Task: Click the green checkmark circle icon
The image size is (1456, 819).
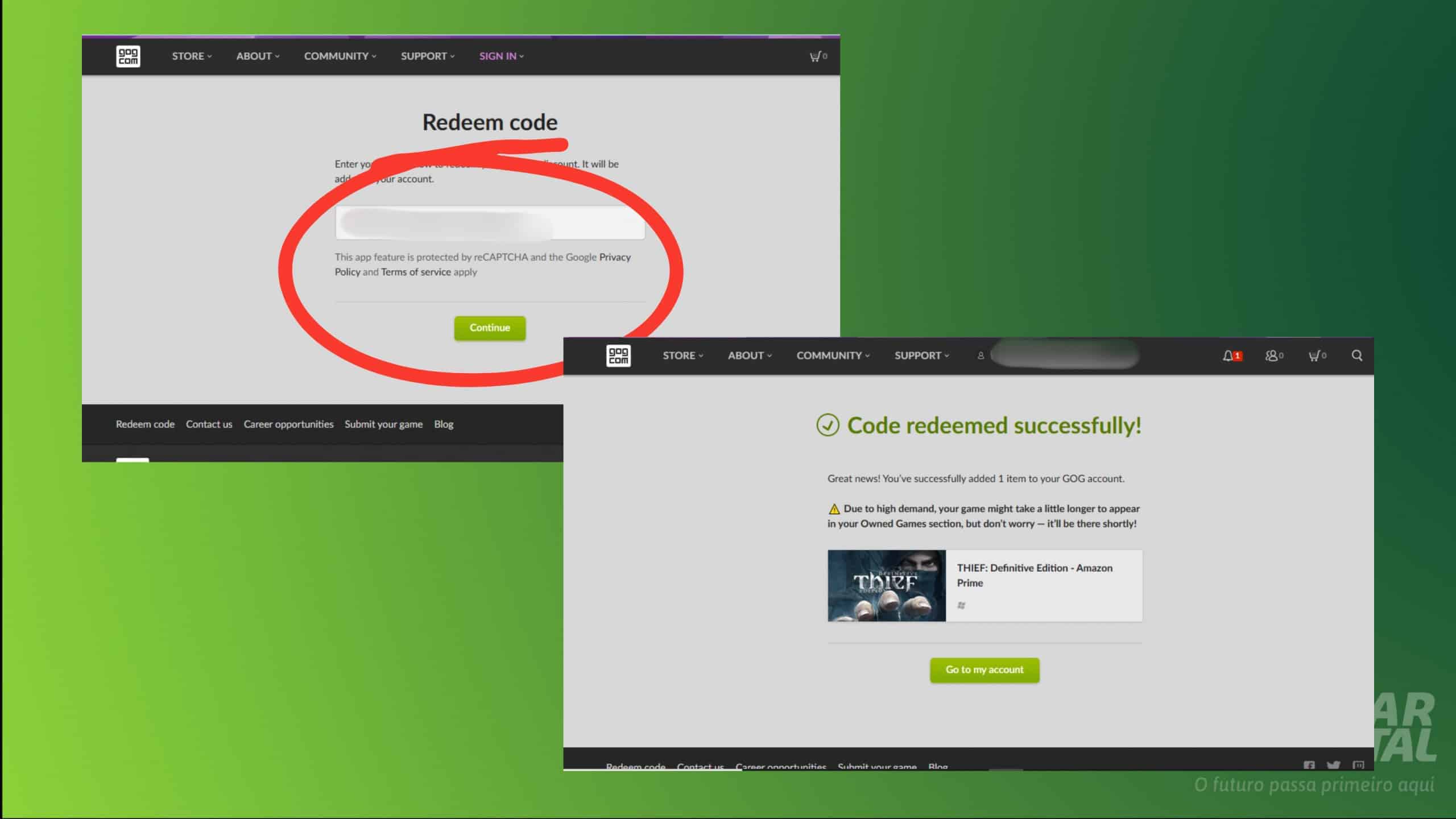Action: (828, 425)
